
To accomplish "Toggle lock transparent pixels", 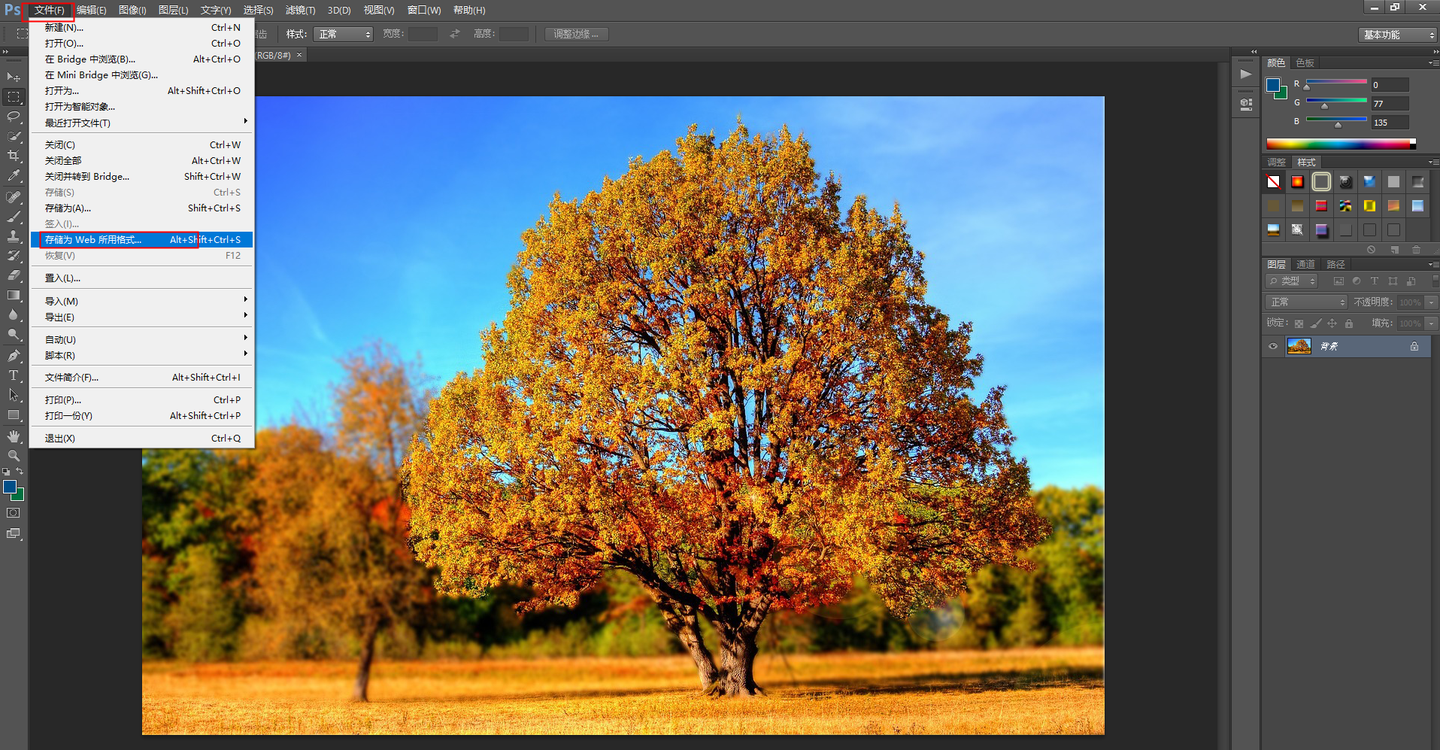I will [x=1299, y=324].
